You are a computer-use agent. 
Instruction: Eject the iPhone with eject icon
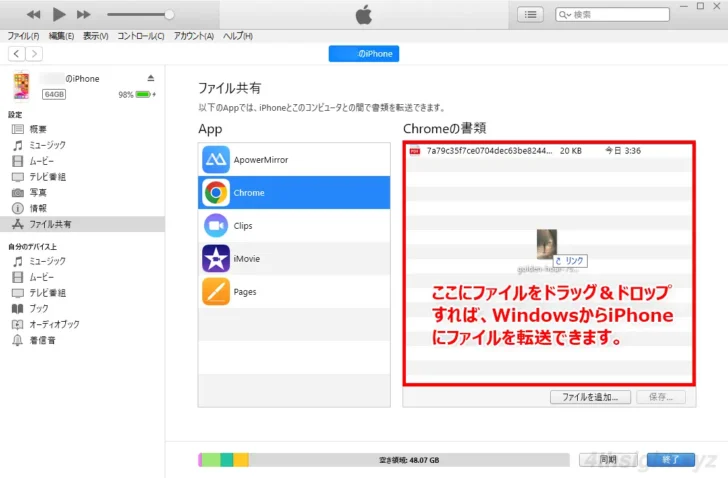pyautogui.click(x=151, y=78)
